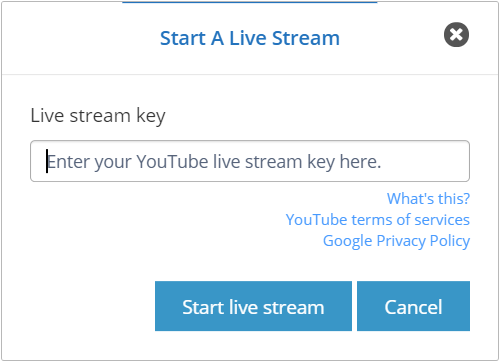Cancel the live stream dialog
The image size is (500, 362).
pyautogui.click(x=413, y=306)
